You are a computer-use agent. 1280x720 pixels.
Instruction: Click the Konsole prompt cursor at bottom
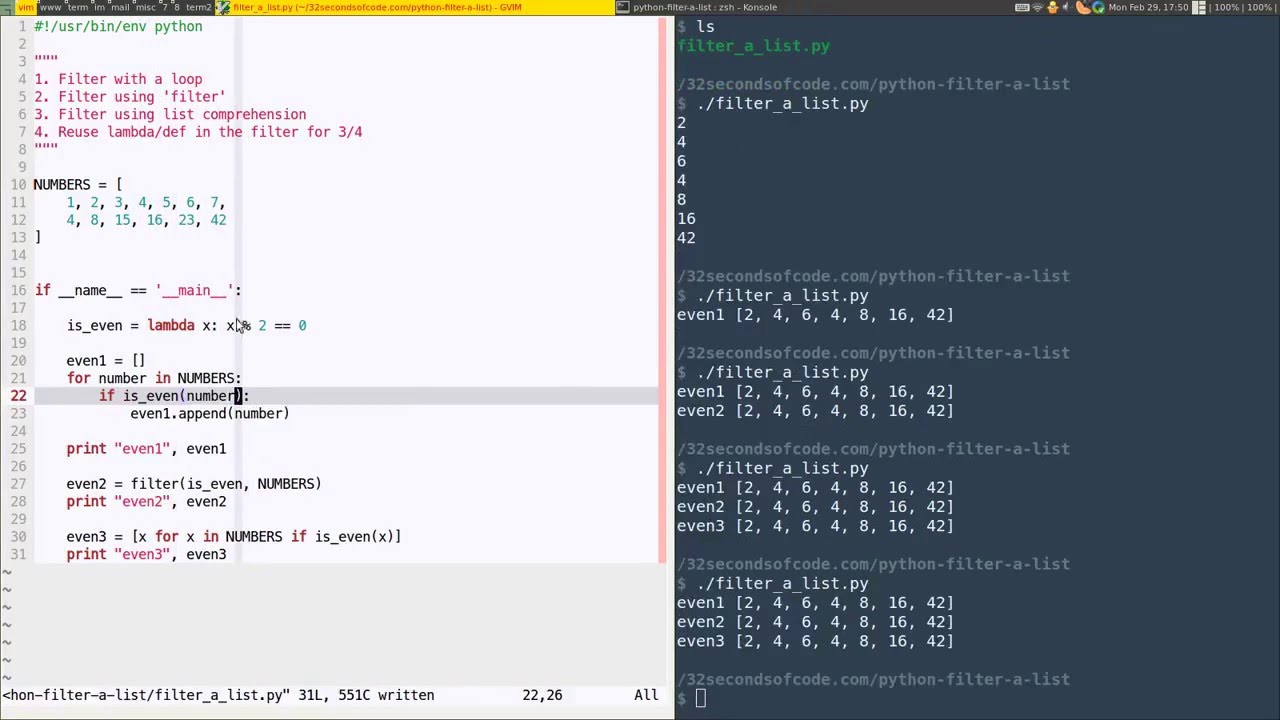[x=701, y=699]
